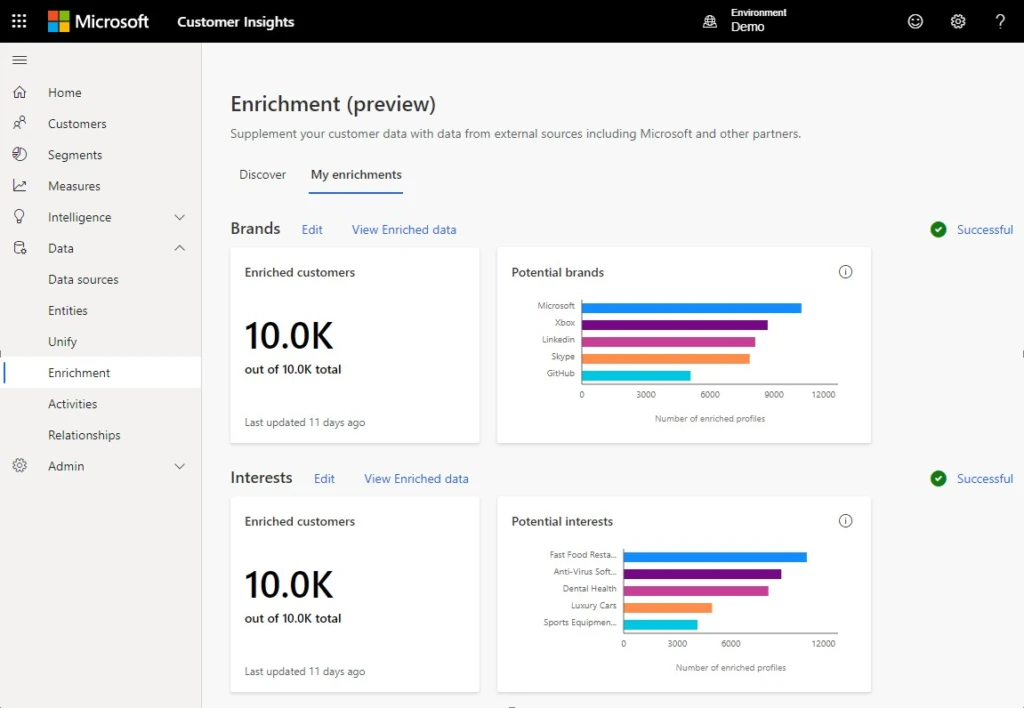The height and width of the screenshot is (708, 1024).
Task: Select the My enrichments tab
Action: [x=356, y=174]
